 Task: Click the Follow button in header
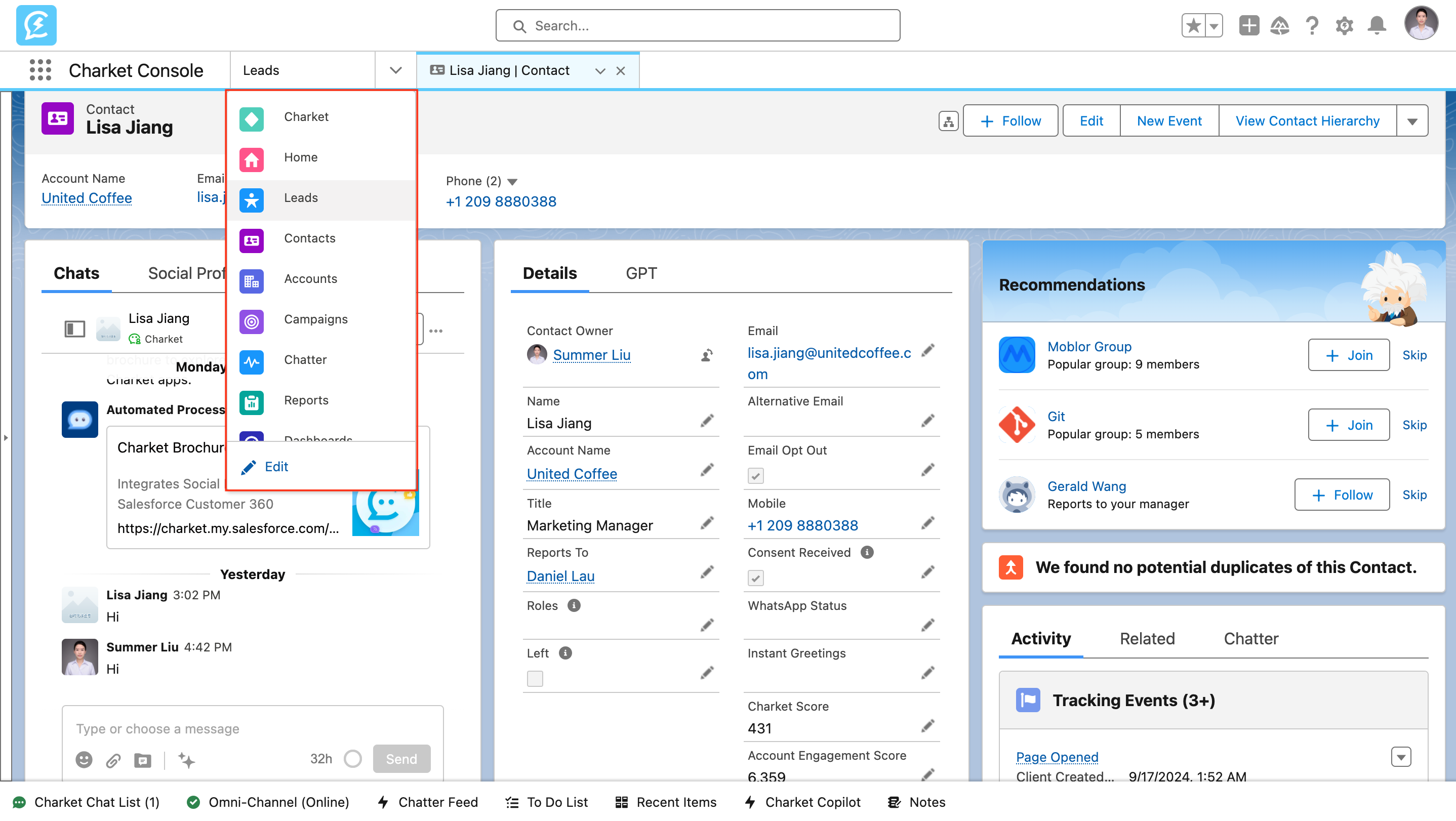tap(1010, 121)
